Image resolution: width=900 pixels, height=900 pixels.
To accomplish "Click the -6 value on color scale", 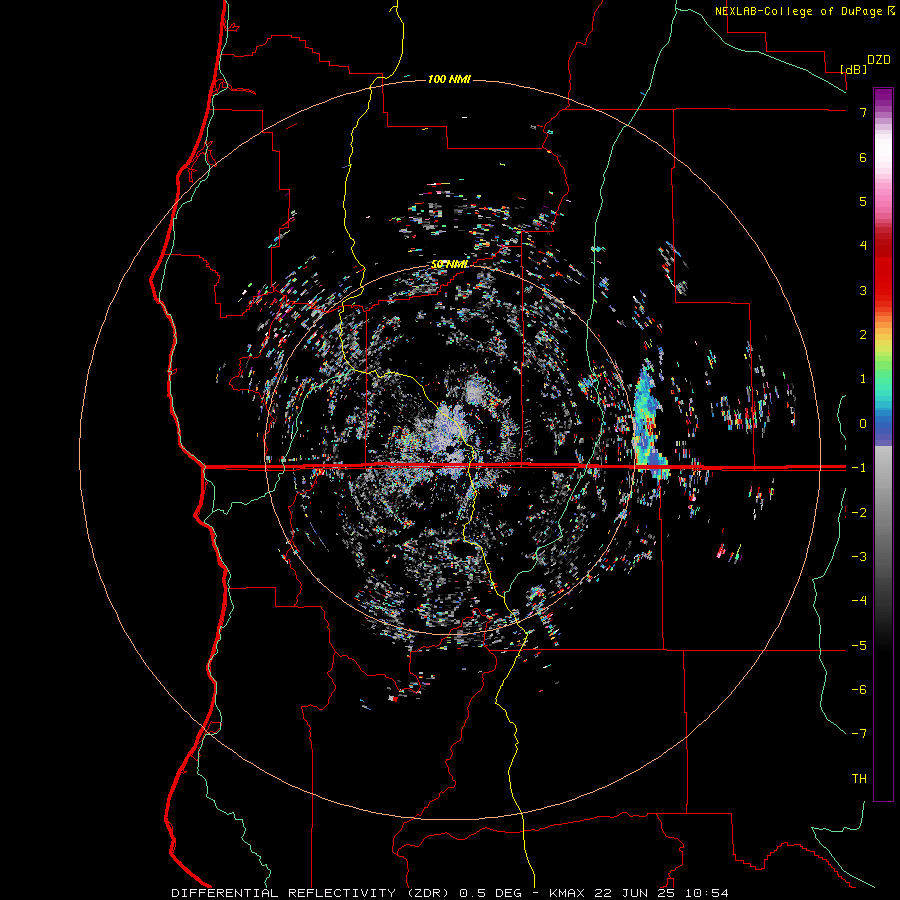I will [x=859, y=690].
